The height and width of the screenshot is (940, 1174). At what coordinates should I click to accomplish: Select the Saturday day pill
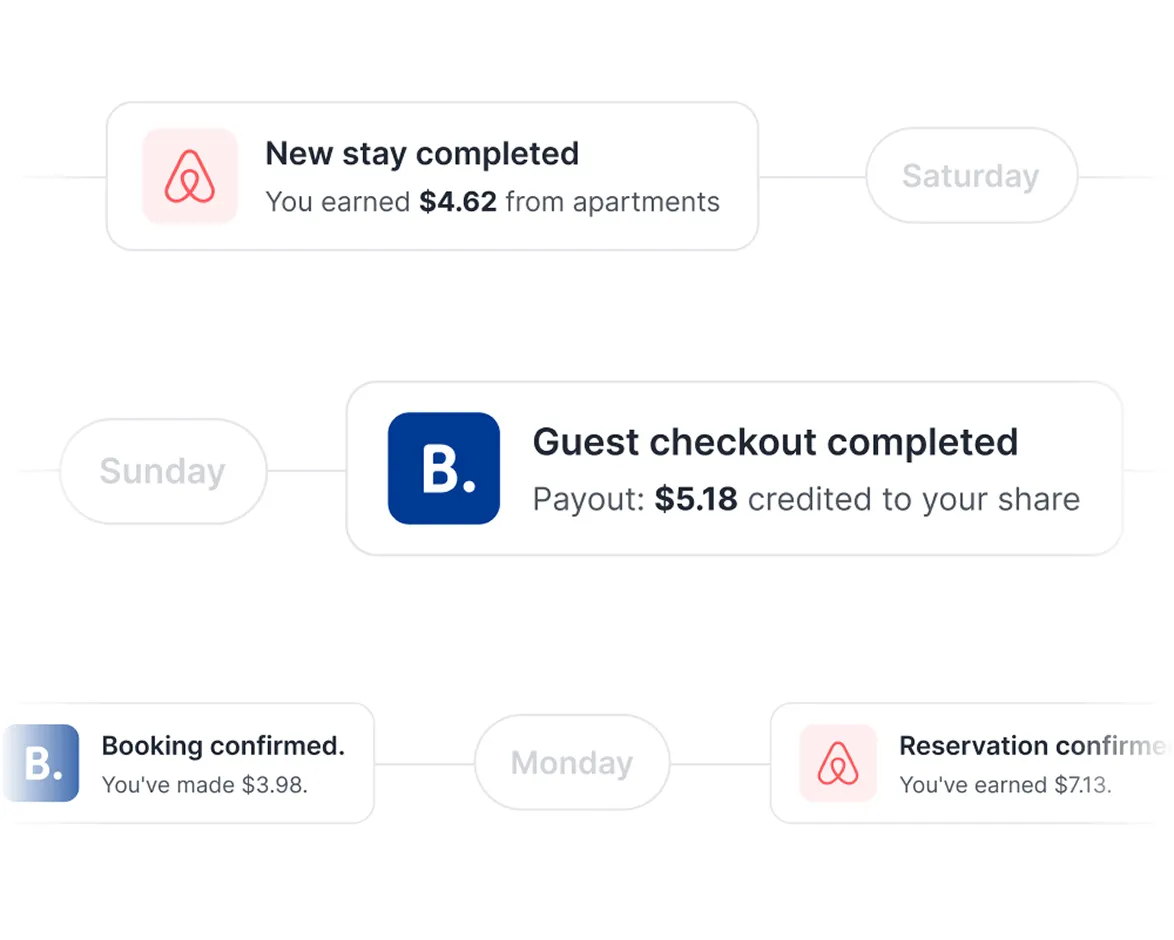click(971, 176)
